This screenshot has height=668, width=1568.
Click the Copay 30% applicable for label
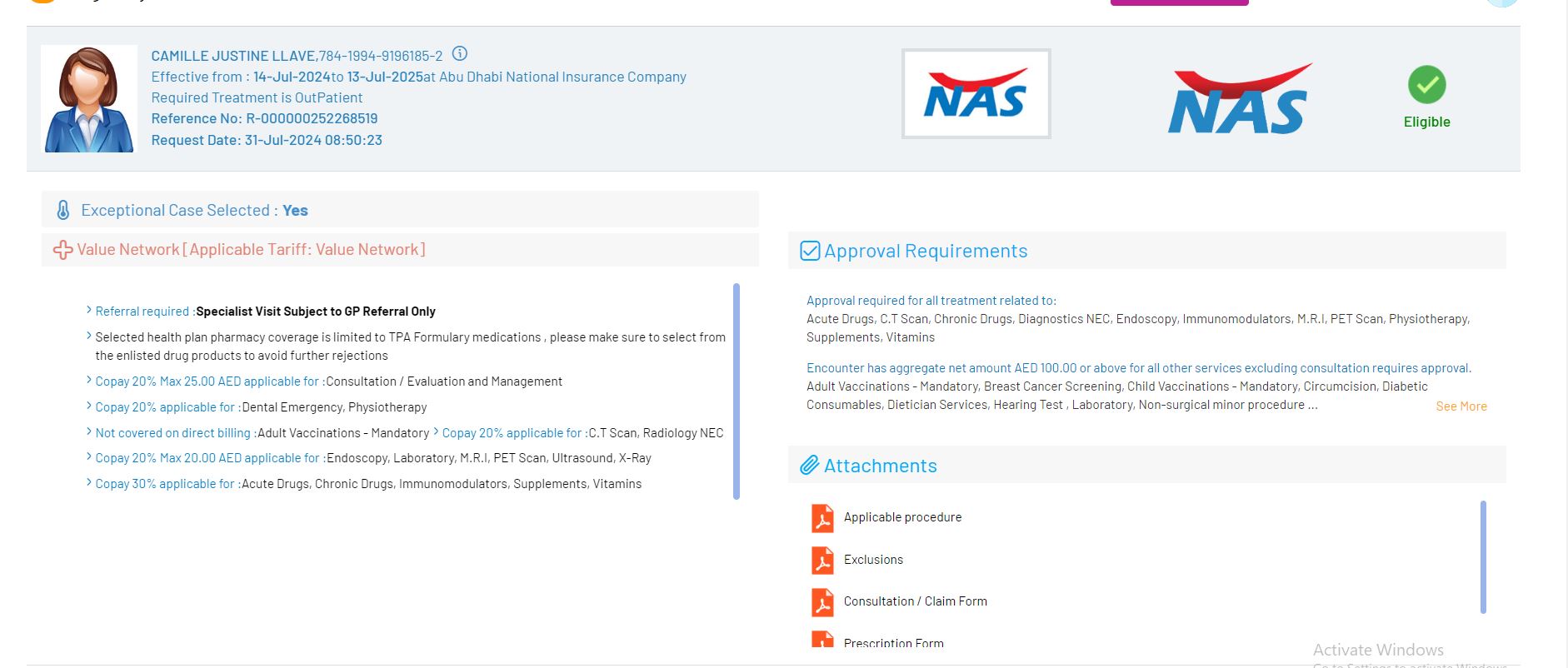167,484
